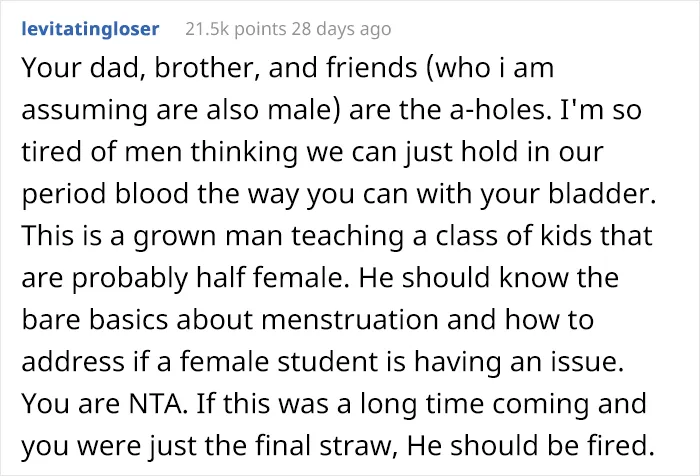Click the NTA abbreviation in the comment
Viewport: 700px width, 476px height.
coord(158,403)
